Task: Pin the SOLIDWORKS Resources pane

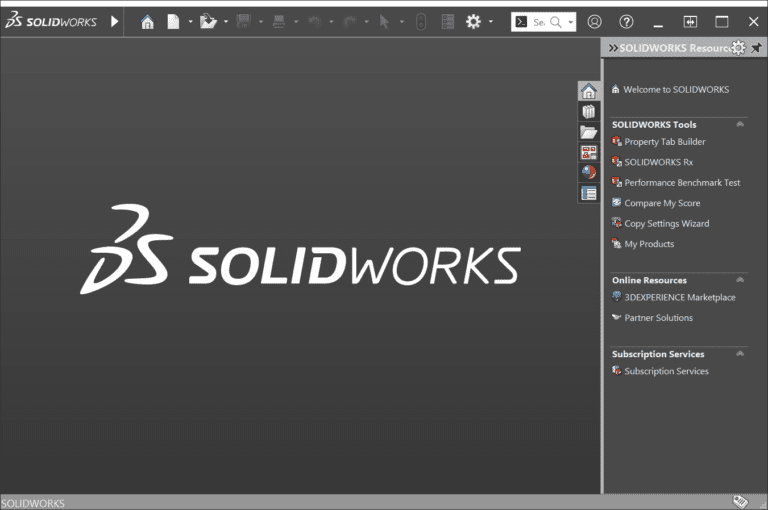Action: 757,48
